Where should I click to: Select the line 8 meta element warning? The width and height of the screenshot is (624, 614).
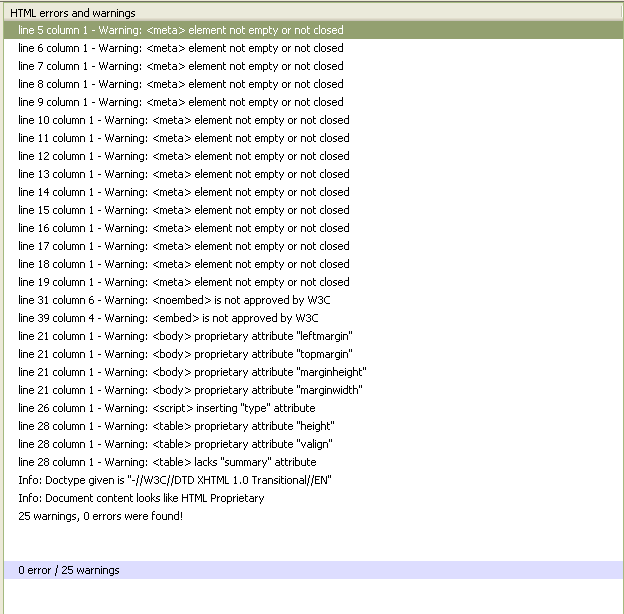coord(313,84)
